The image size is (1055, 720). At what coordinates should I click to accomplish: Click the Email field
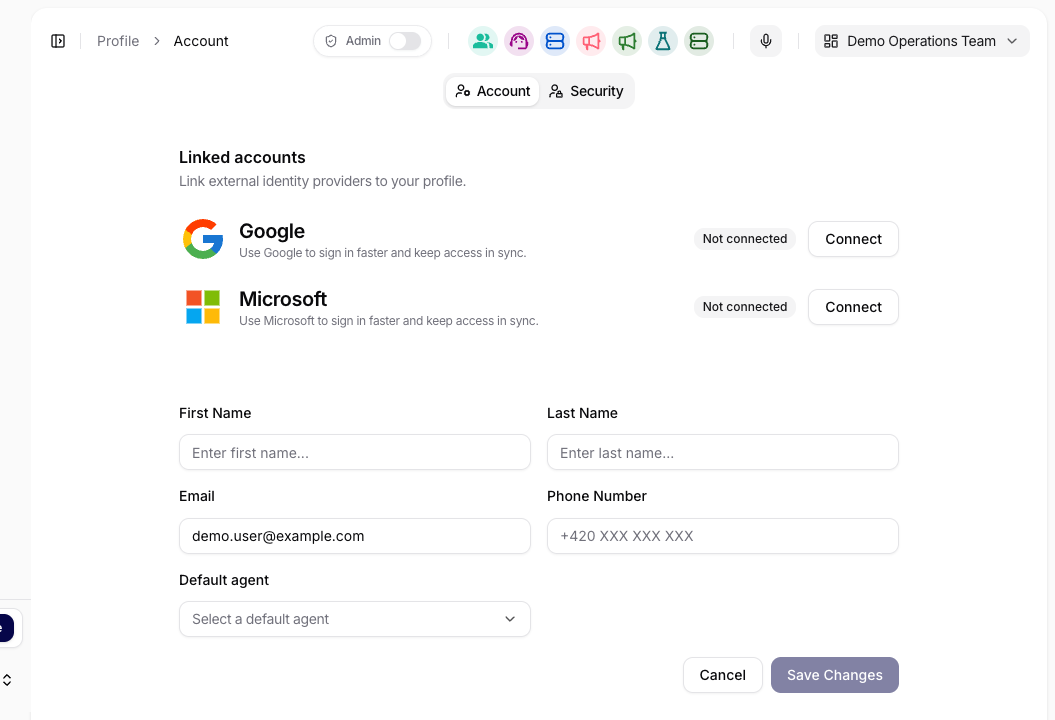(355, 536)
